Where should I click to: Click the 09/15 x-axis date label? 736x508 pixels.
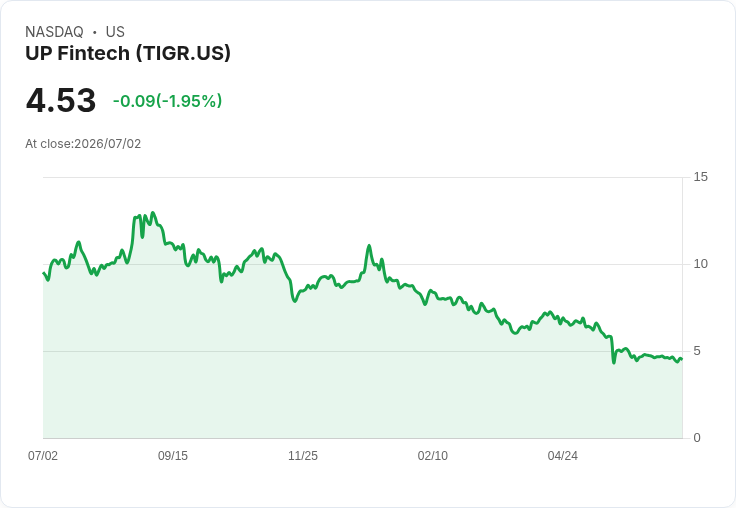tap(173, 456)
